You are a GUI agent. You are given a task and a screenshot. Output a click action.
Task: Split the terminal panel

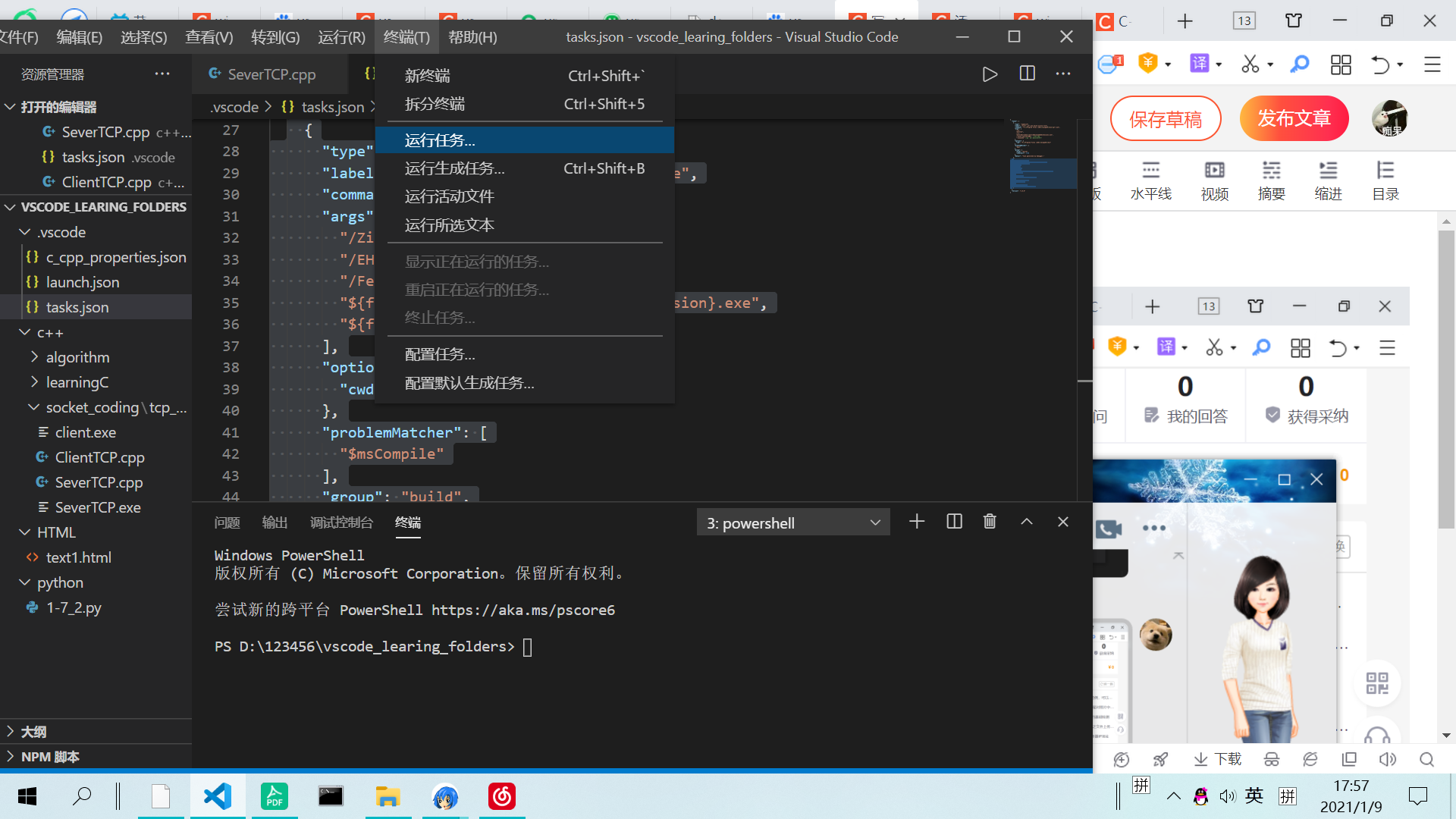coord(954,522)
